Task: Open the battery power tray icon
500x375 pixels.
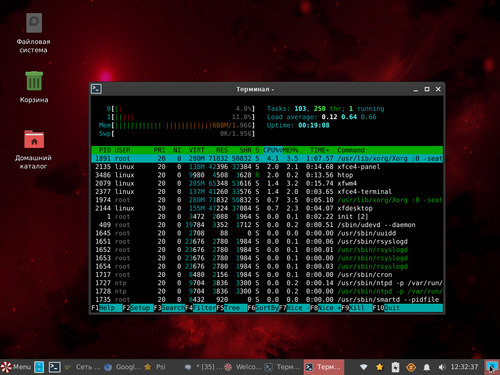Action: click(395, 367)
